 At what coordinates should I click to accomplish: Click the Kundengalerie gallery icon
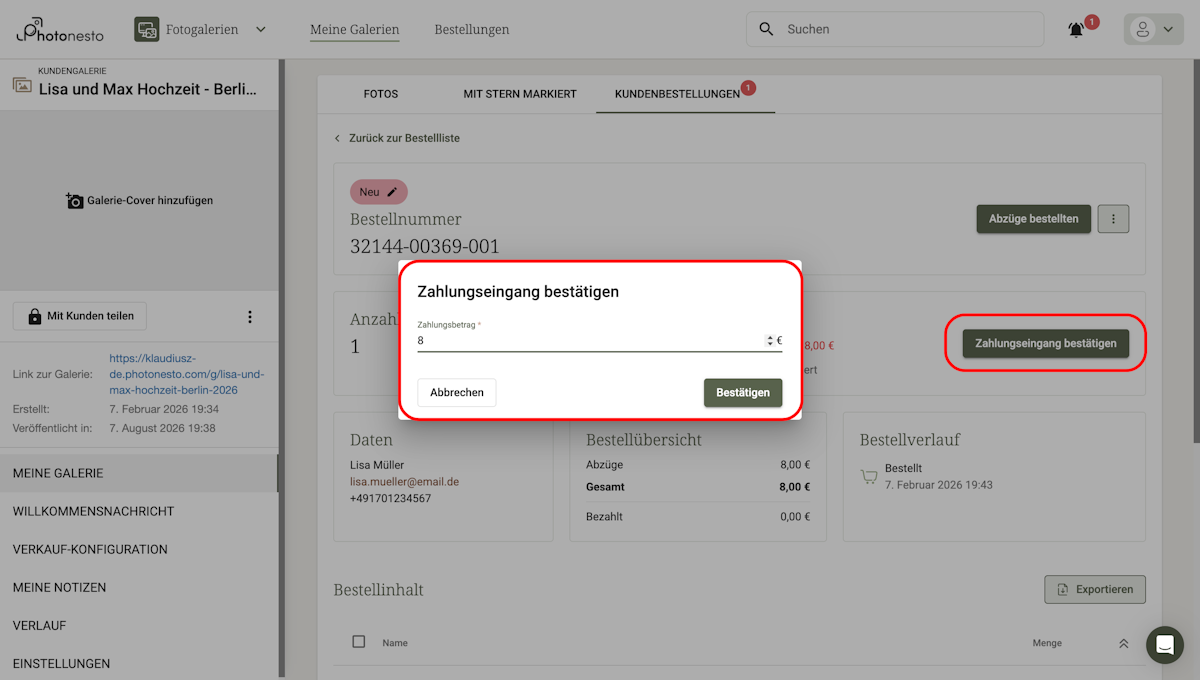click(x=22, y=85)
